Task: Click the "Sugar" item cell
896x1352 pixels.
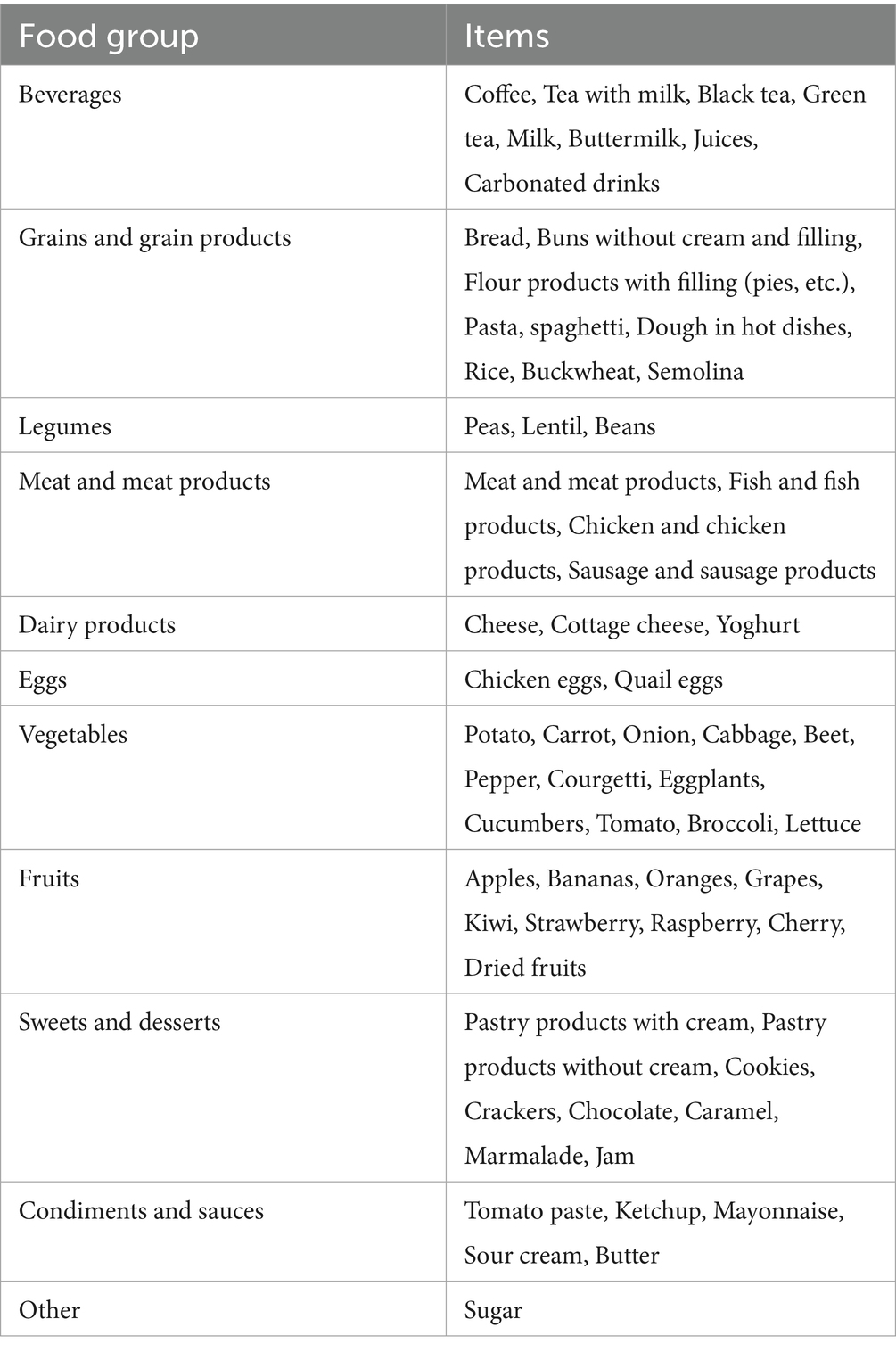Action: (493, 1311)
